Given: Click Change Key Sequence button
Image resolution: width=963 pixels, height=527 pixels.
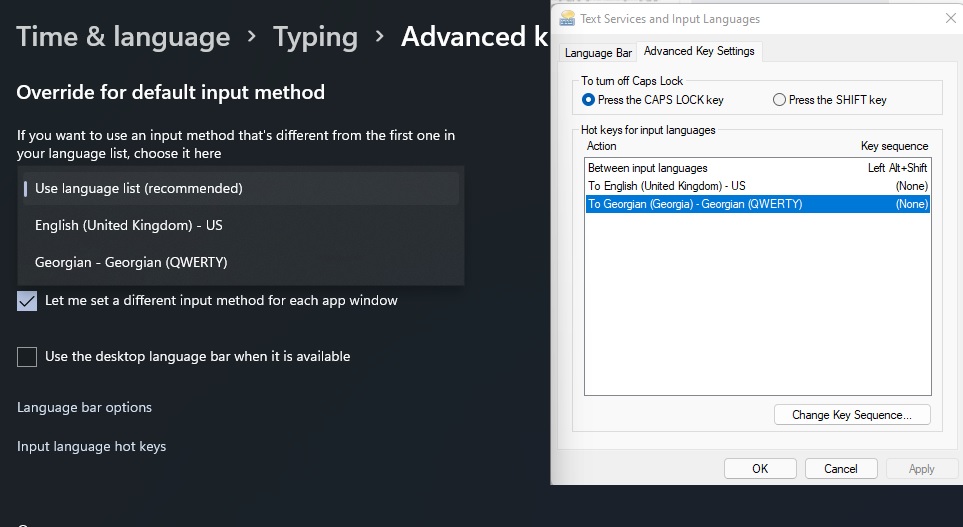Looking at the screenshot, I should point(852,415).
